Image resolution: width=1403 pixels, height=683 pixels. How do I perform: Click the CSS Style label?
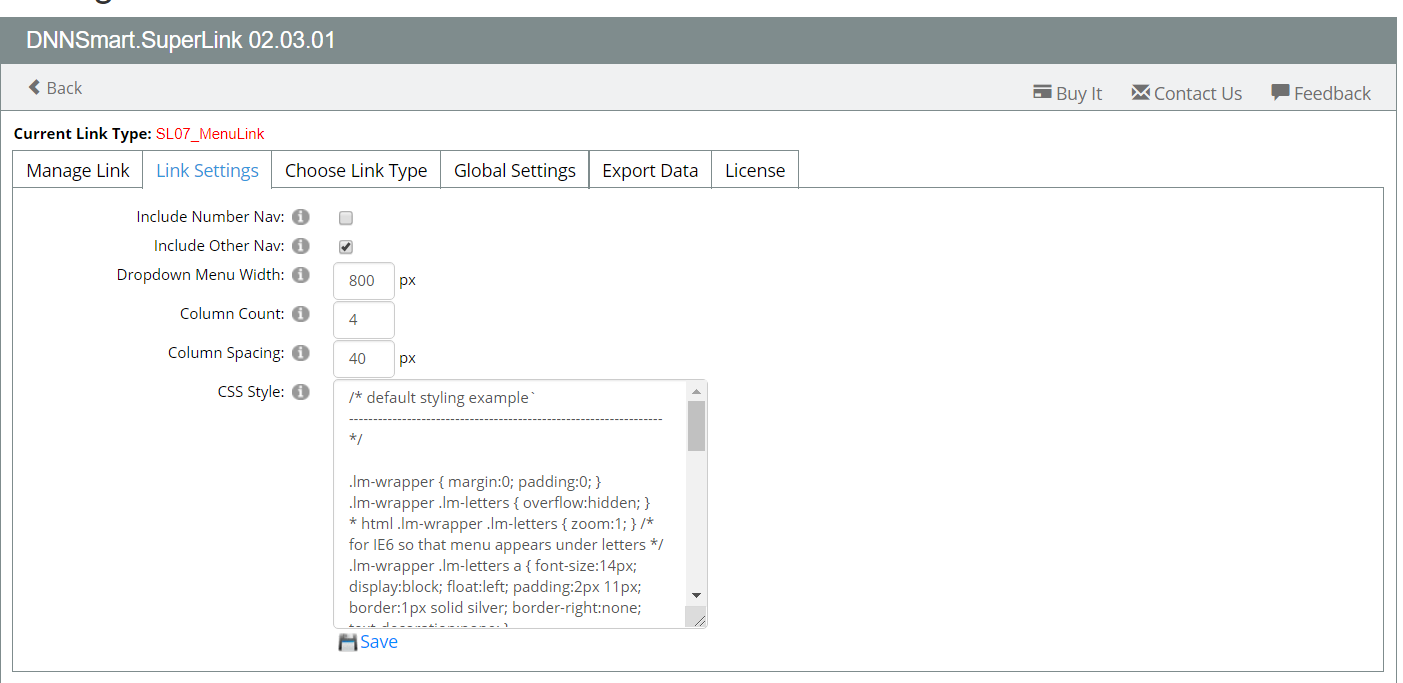click(251, 391)
